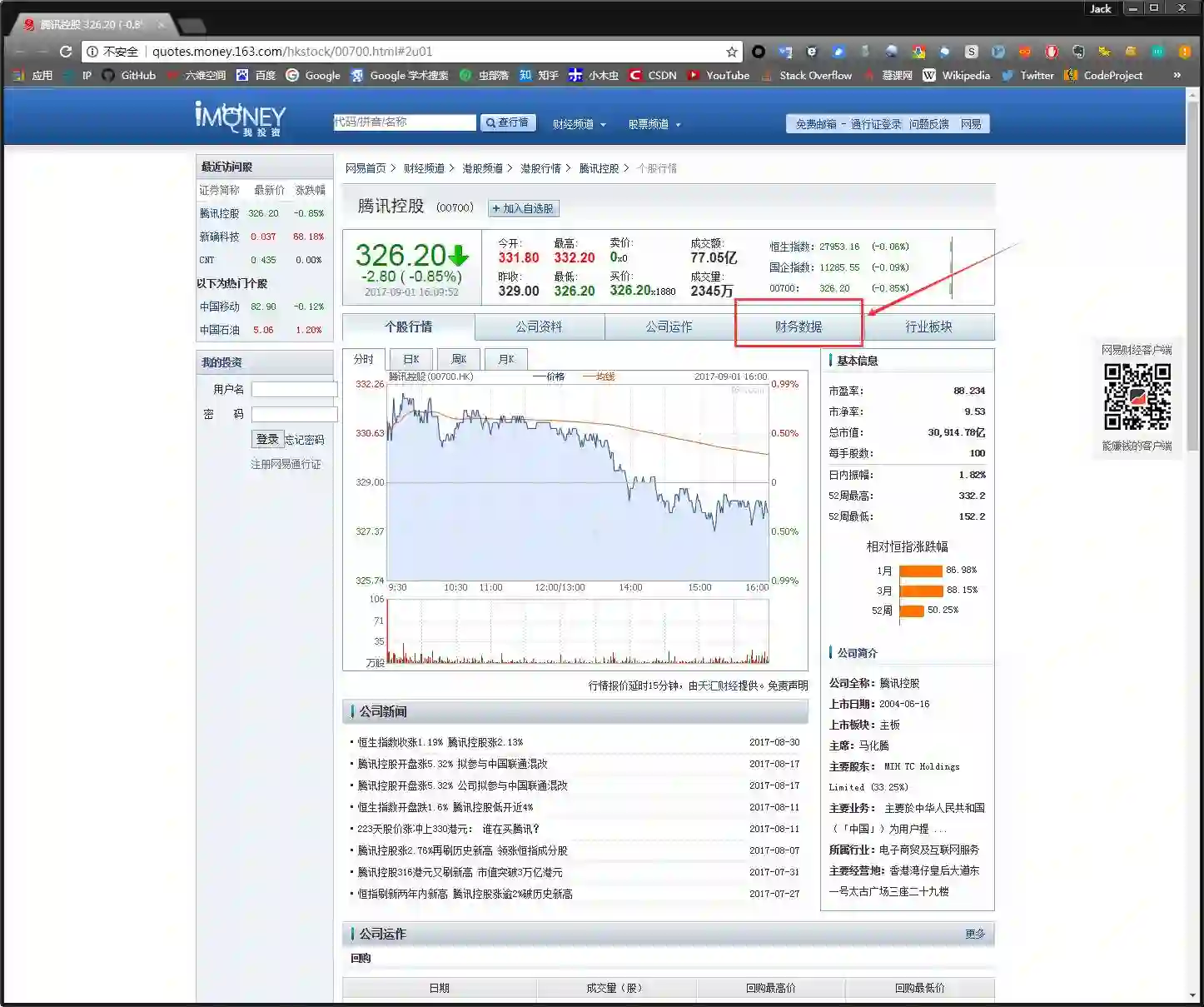Click the orange warning extension icon
This screenshot has height=1007, width=1204.
pos(1184,52)
